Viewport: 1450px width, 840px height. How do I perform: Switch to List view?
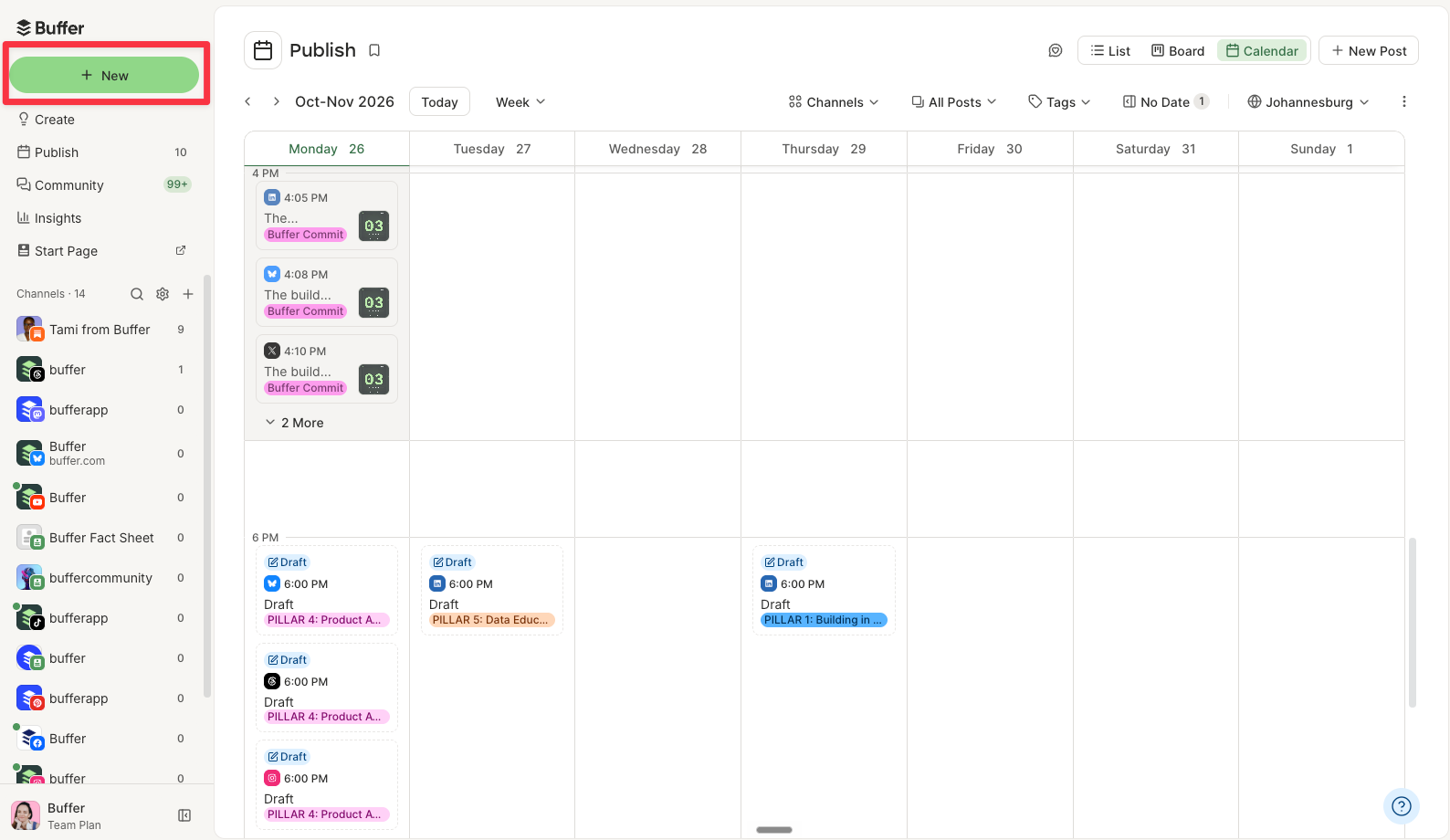click(x=1110, y=51)
